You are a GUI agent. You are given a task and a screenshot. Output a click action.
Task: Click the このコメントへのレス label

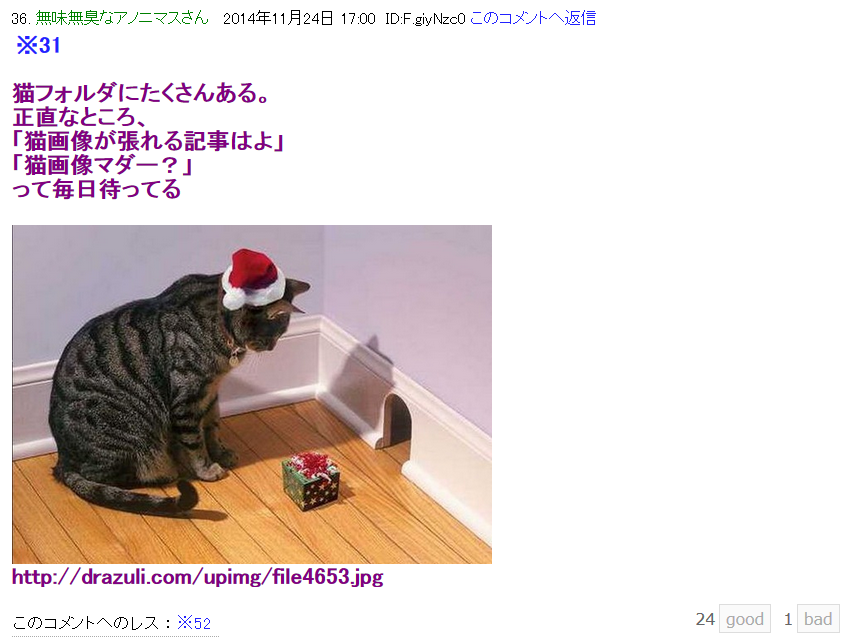click(86, 623)
